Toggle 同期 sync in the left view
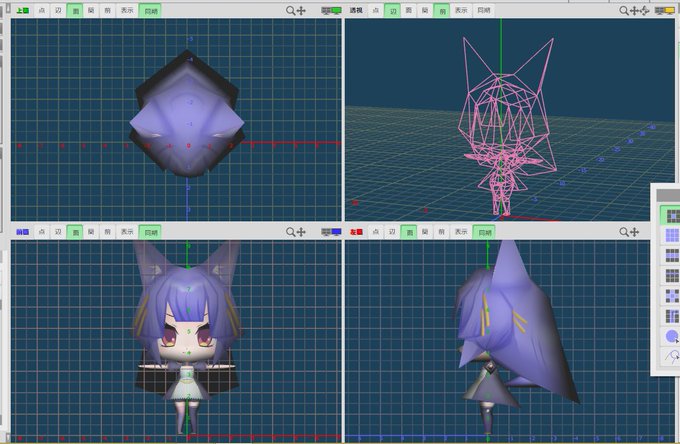 point(484,232)
